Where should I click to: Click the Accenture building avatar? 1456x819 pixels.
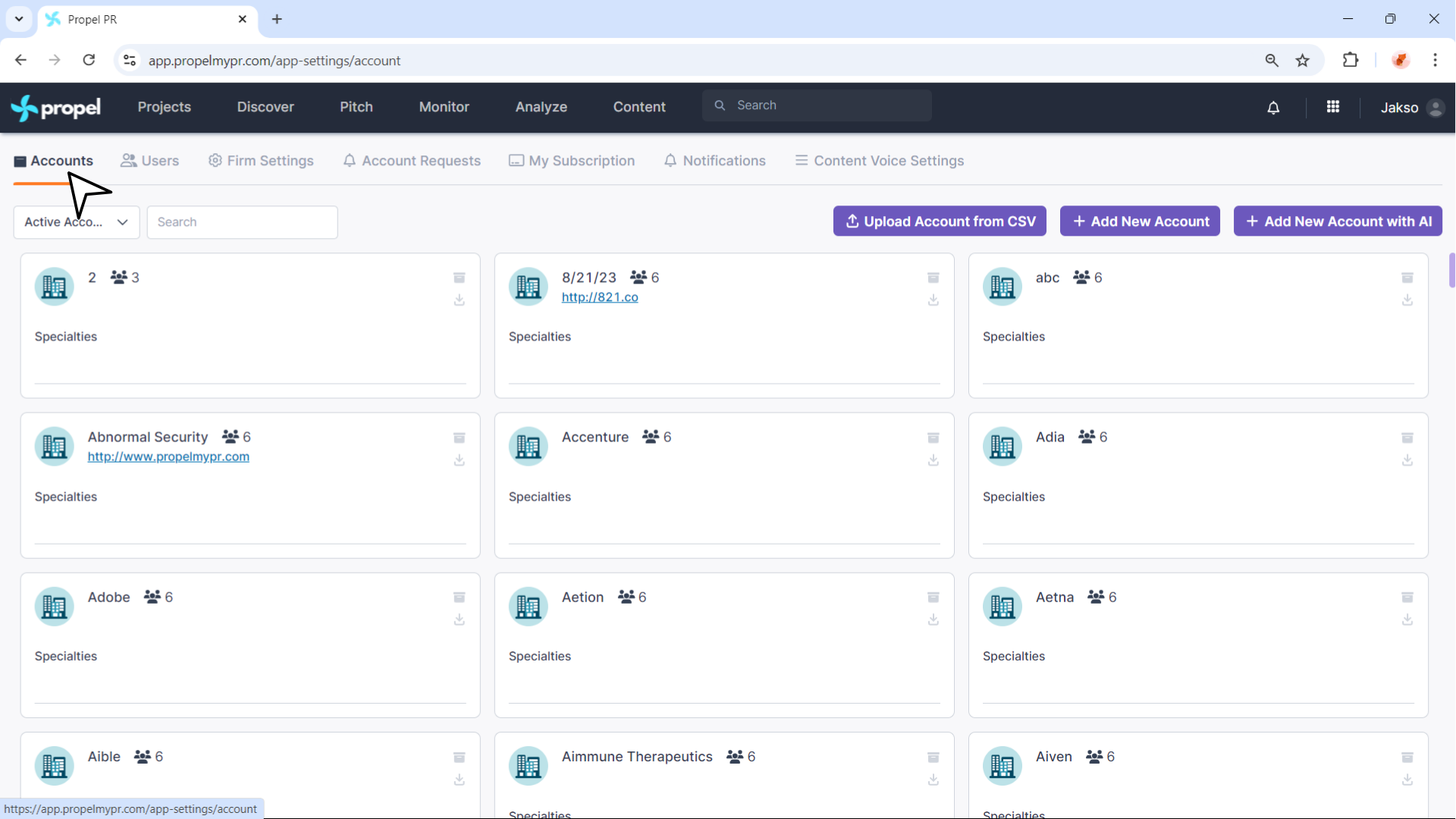point(528,447)
